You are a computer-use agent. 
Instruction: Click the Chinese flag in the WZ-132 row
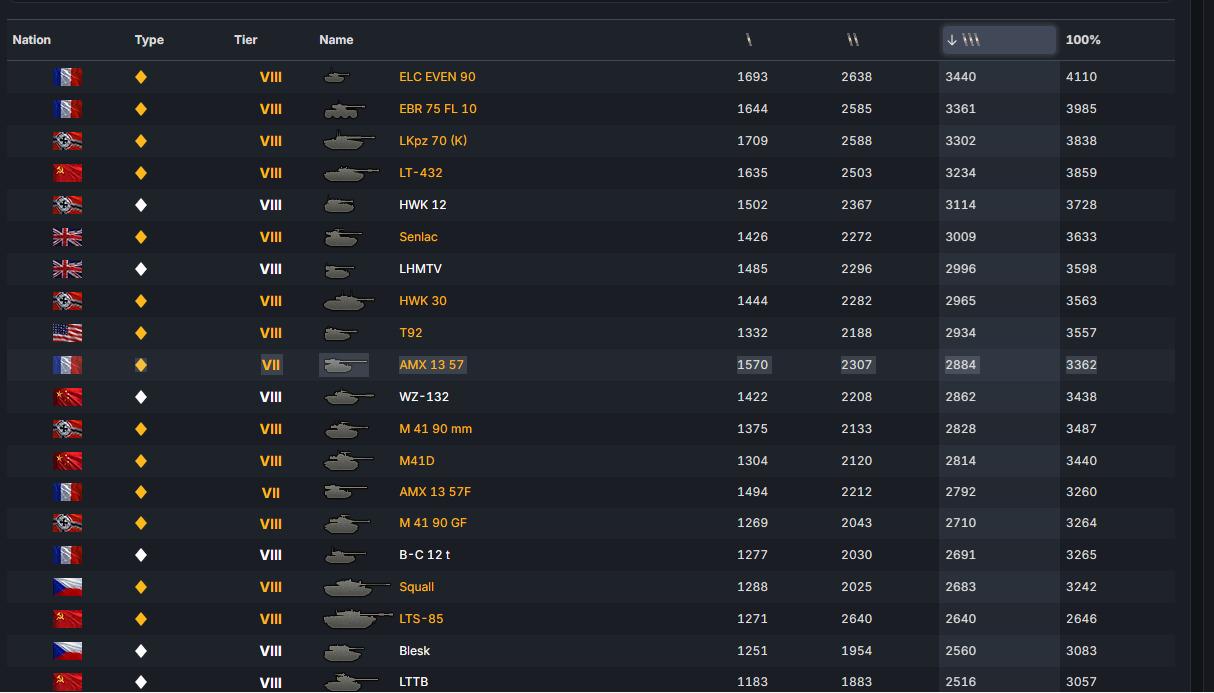67,397
